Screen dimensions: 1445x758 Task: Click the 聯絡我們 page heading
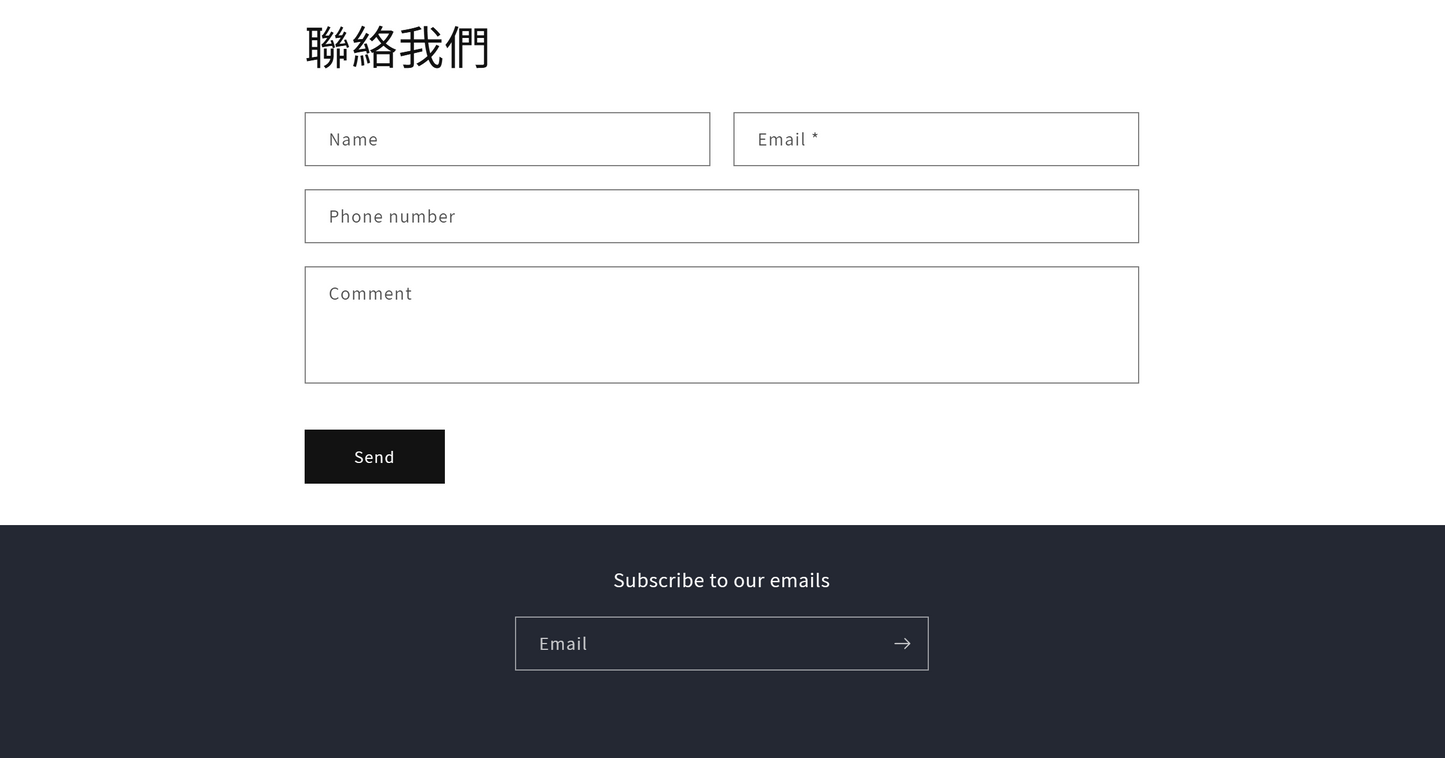tap(397, 47)
